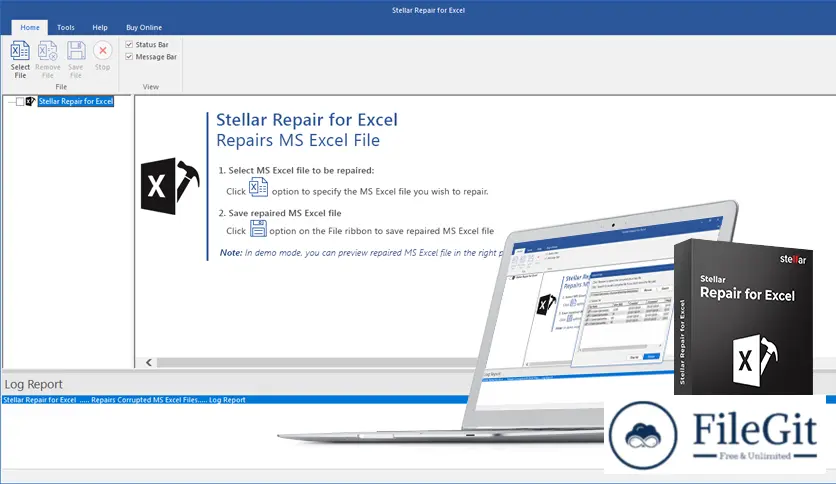
Task: Toggle the Status Bar checkbox
Action: click(129, 44)
